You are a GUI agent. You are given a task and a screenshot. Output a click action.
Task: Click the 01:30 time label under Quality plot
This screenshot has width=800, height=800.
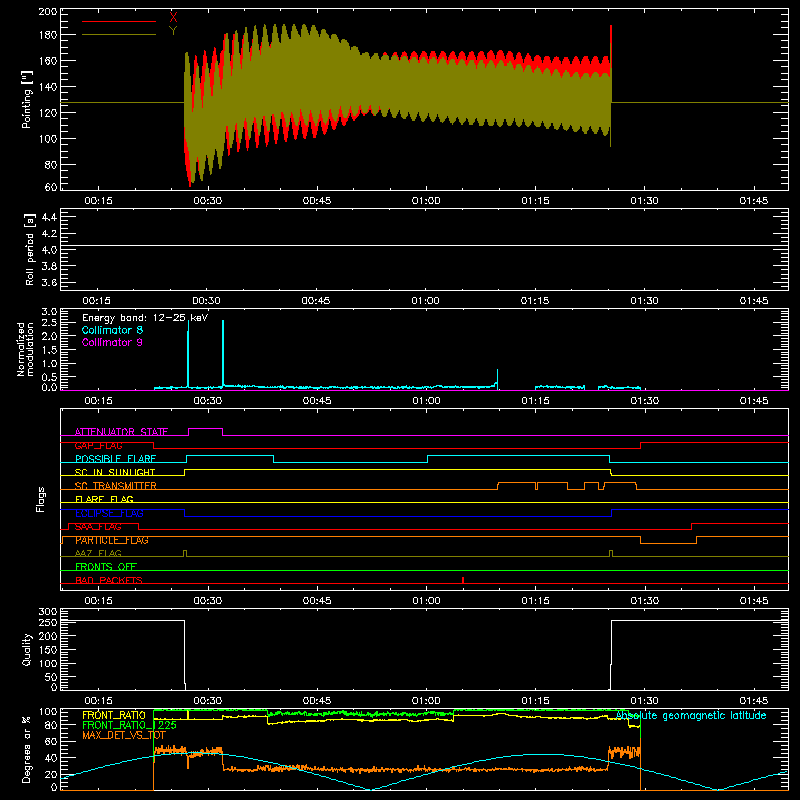pos(644,701)
